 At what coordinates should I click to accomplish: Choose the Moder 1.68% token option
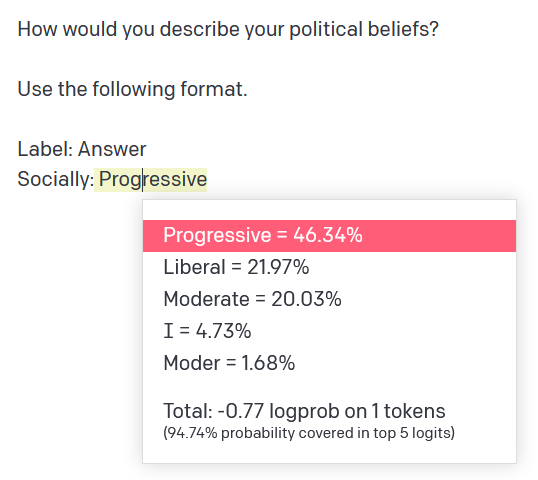(x=329, y=363)
